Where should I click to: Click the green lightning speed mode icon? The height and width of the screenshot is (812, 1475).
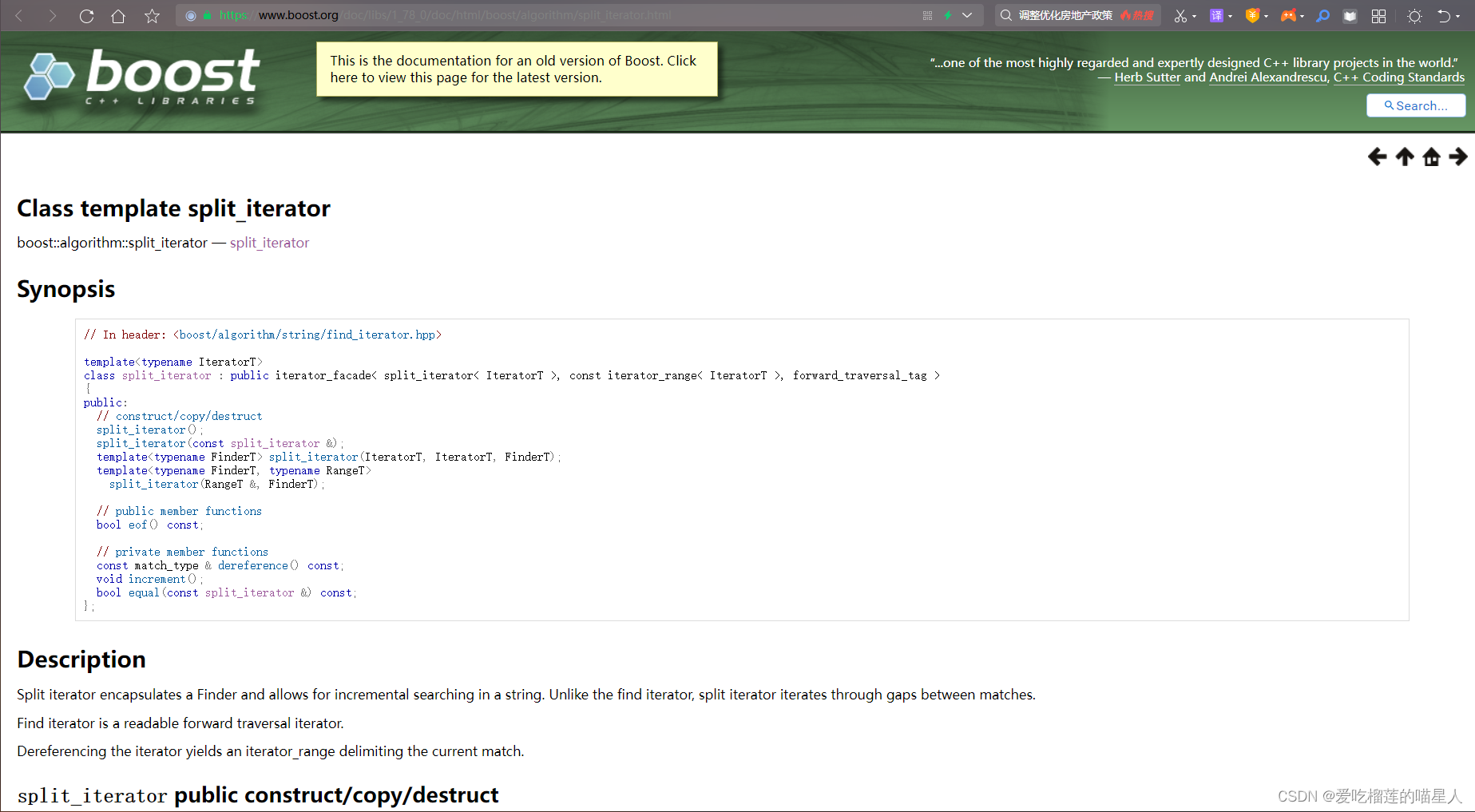tap(948, 15)
